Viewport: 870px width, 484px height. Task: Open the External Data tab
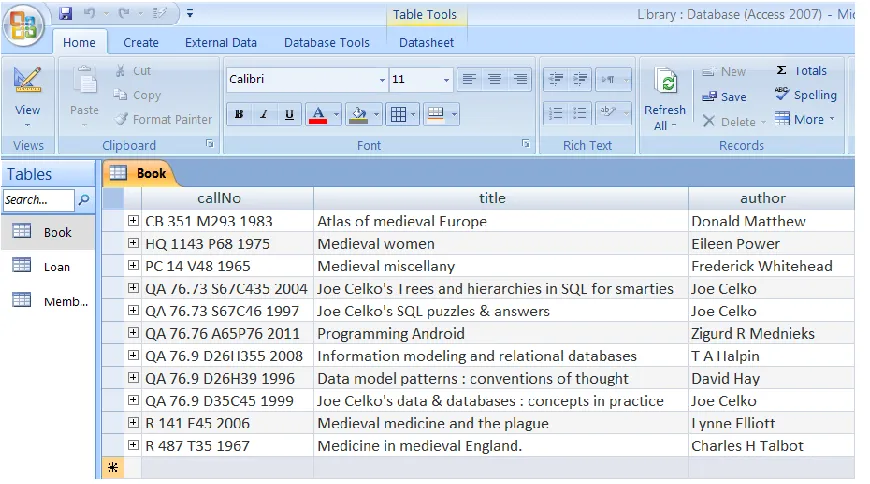point(221,43)
